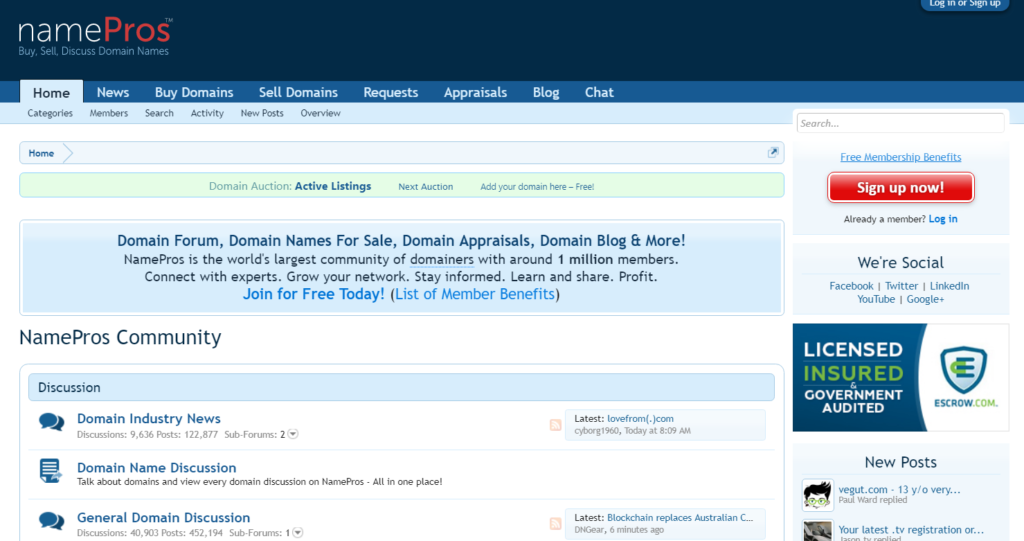Click the Discussion category header

click(401, 387)
